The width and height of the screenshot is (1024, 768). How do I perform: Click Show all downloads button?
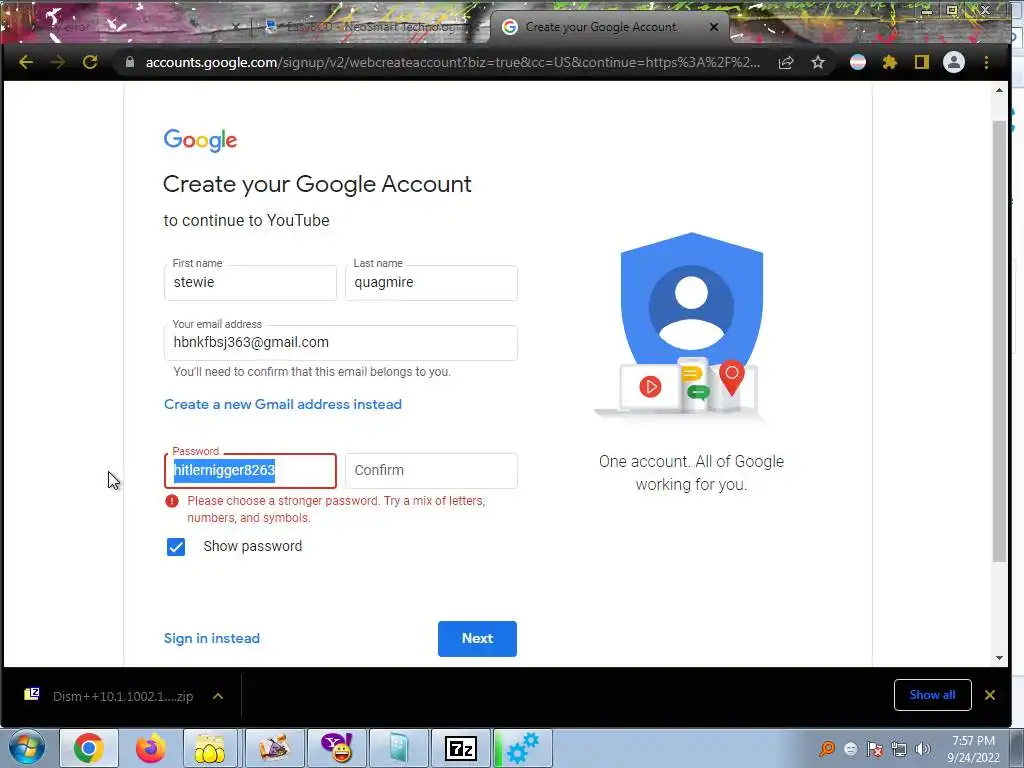933,695
